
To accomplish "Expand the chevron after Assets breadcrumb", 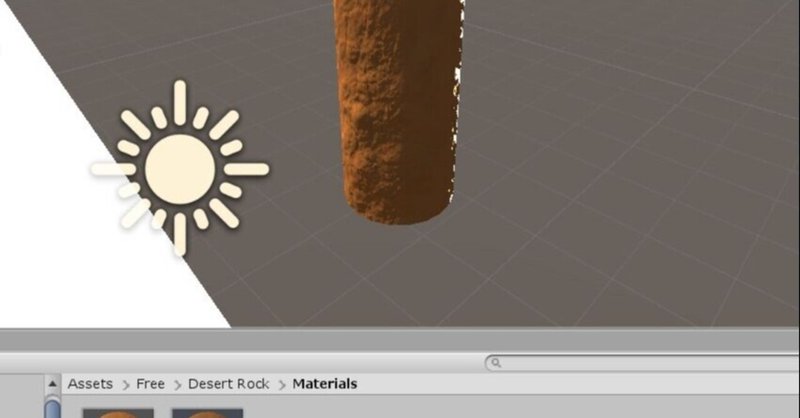I will pos(126,385).
